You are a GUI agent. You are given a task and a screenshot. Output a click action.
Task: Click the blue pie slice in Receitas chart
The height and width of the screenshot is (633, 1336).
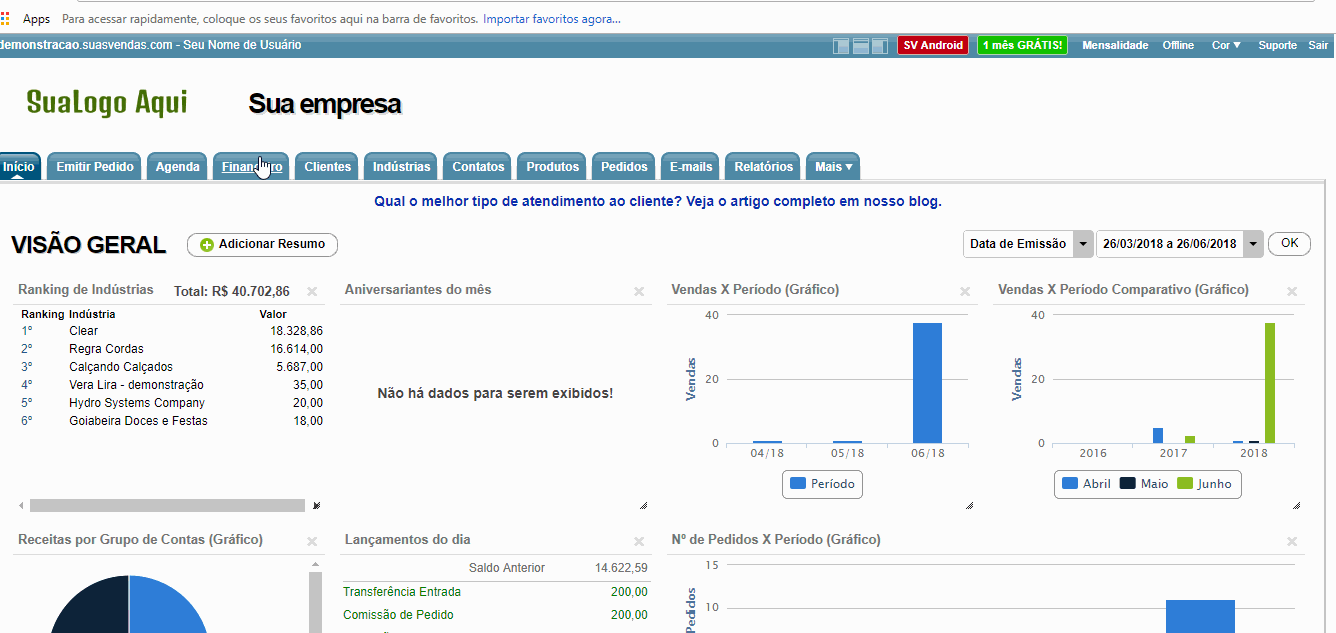[165, 608]
